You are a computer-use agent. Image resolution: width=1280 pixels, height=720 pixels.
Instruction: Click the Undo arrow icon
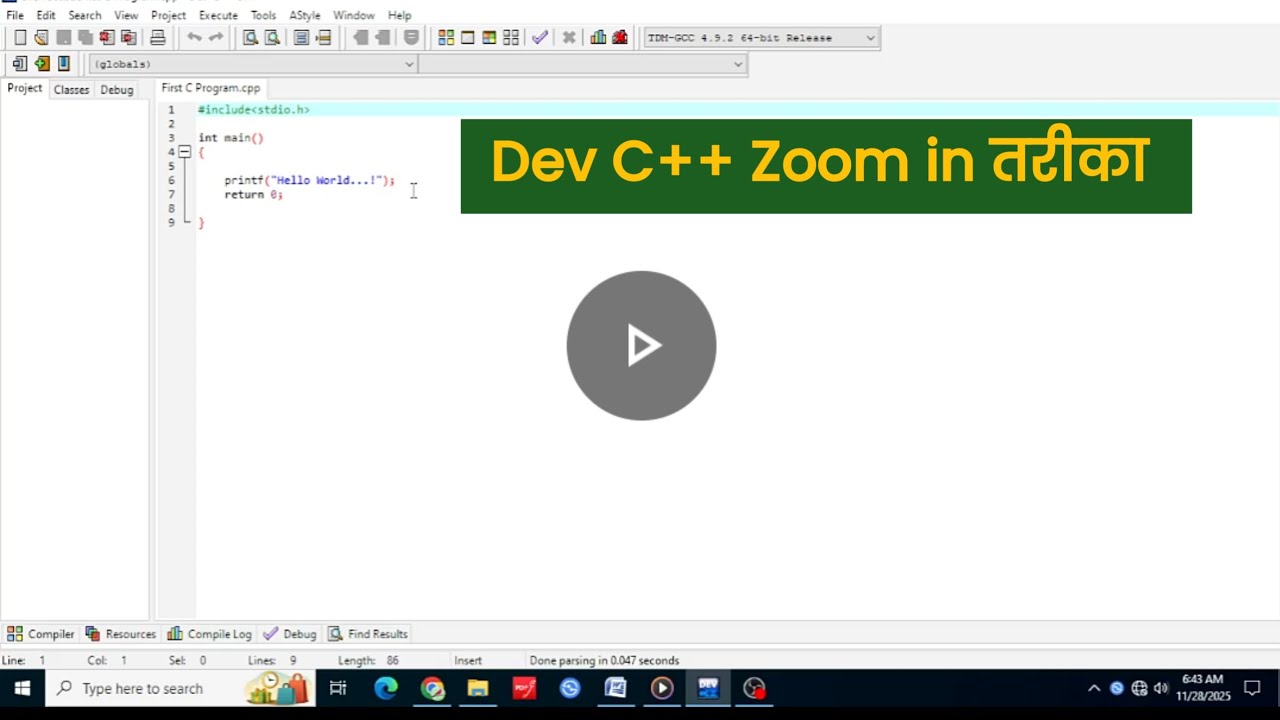pos(194,38)
